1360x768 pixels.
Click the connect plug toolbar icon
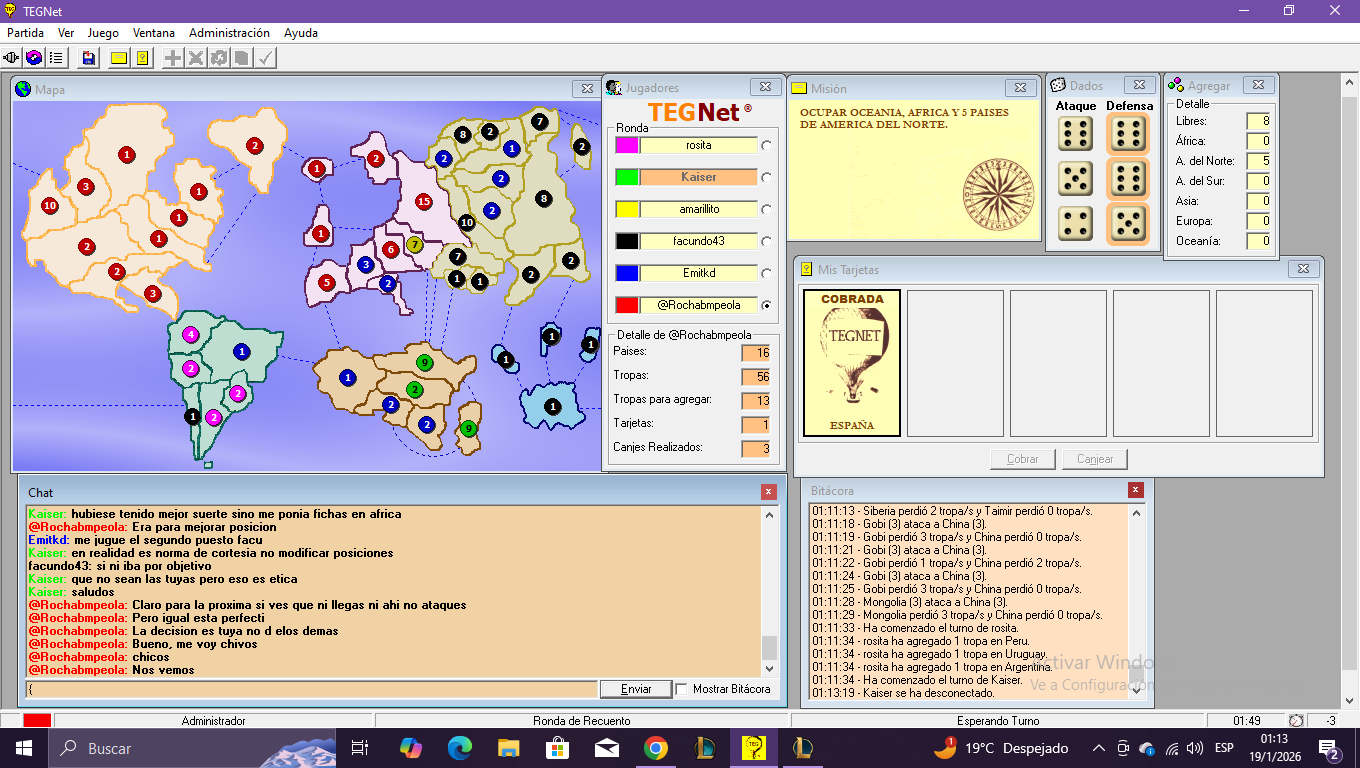[x=12, y=58]
